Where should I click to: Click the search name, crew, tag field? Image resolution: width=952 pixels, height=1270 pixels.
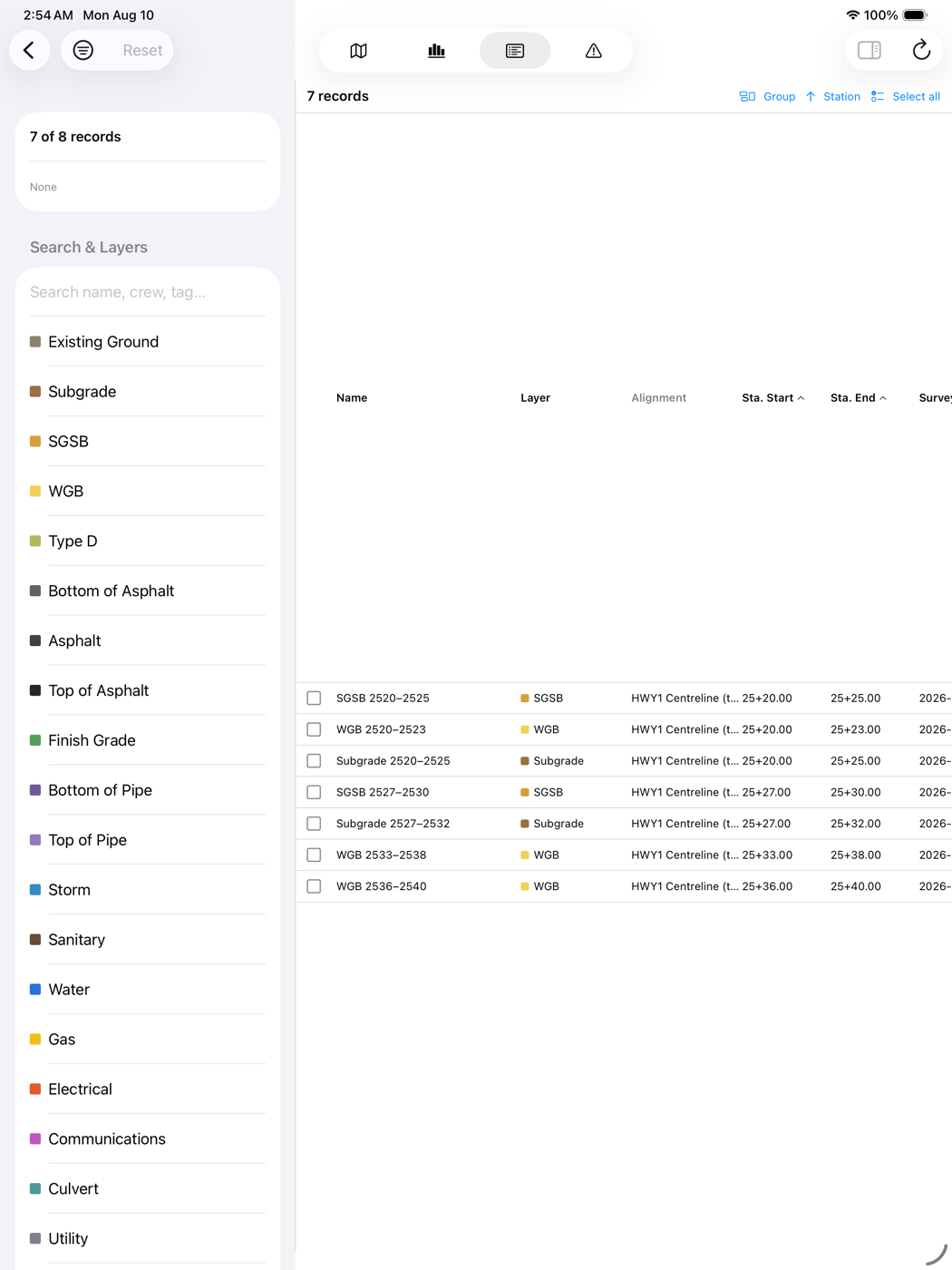[x=148, y=292]
